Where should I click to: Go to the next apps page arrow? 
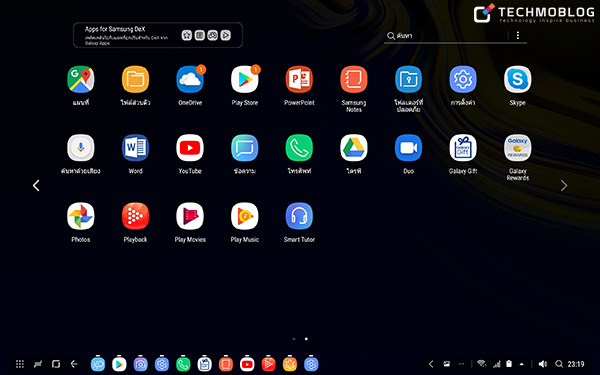click(x=564, y=186)
